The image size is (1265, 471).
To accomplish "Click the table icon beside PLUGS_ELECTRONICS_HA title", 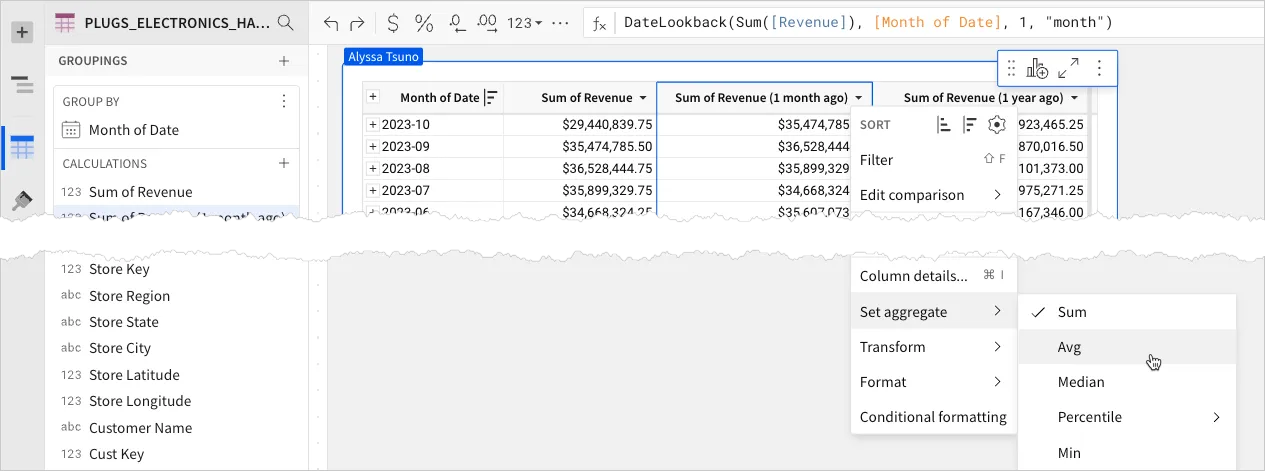I will (65, 22).
